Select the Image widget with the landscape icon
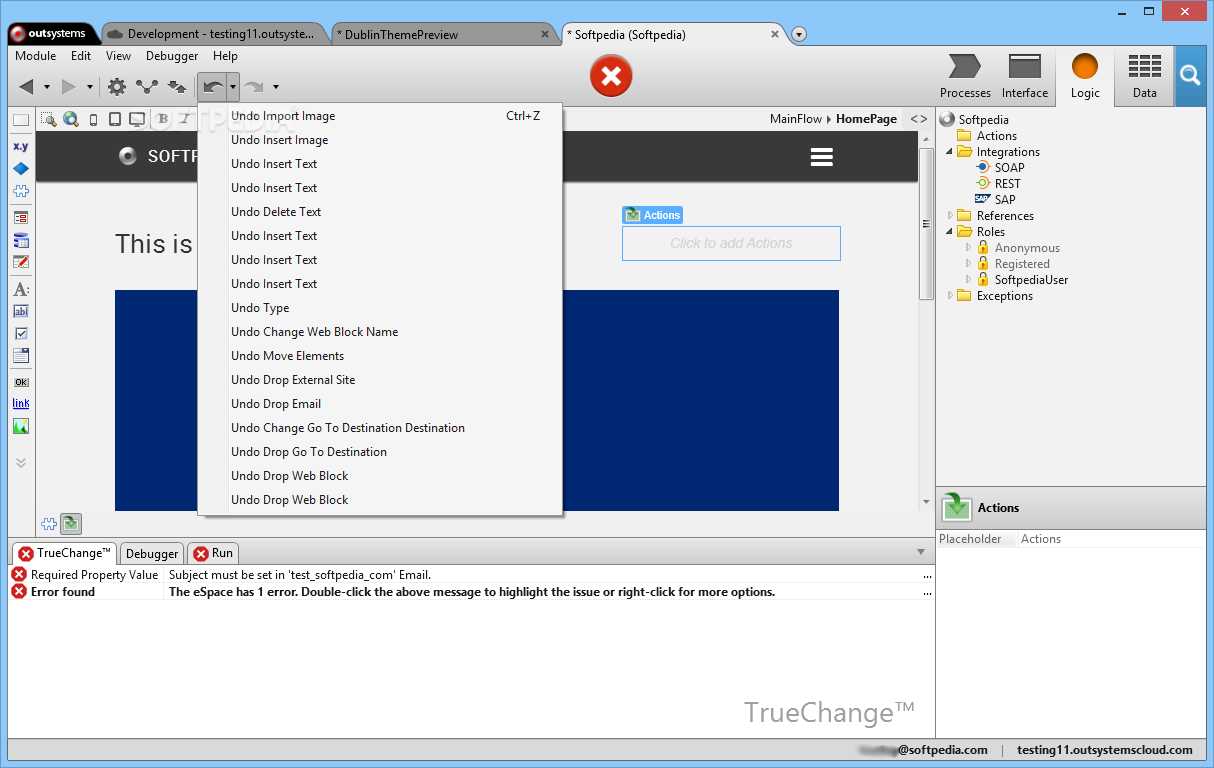Viewport: 1214px width, 768px height. coord(21,426)
